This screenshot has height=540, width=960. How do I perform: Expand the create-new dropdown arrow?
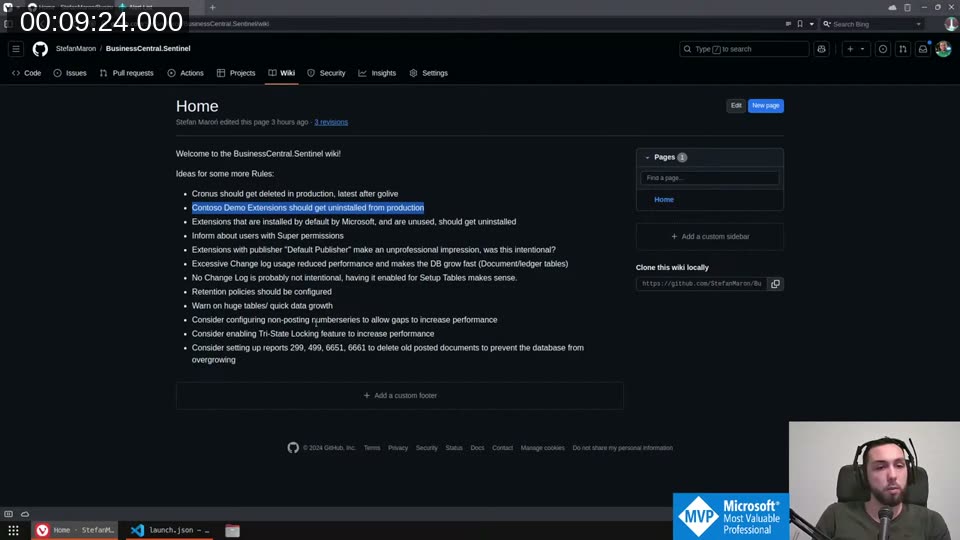coord(863,49)
